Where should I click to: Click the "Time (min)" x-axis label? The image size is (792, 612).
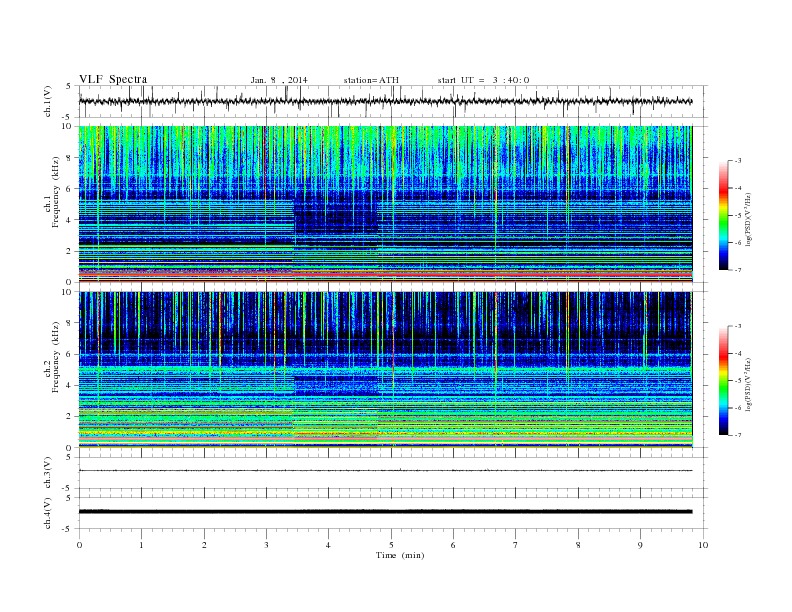[x=400, y=555]
